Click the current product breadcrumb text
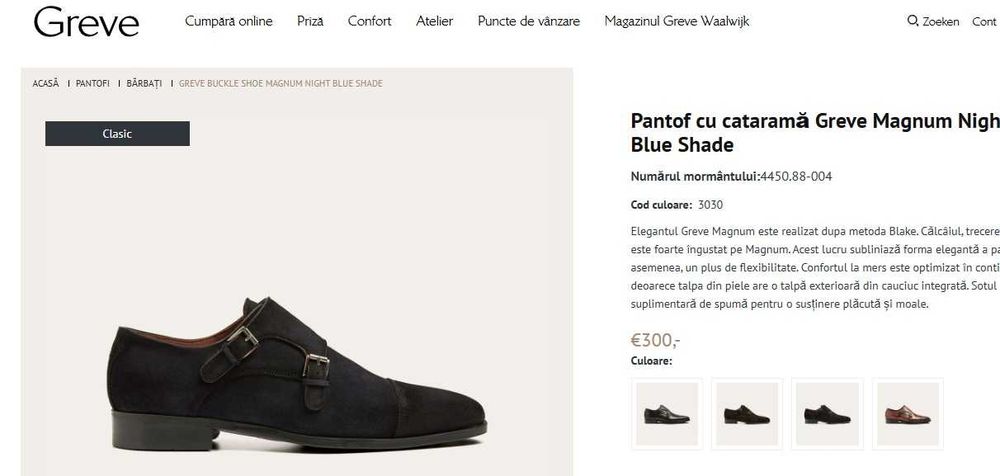 280,84
